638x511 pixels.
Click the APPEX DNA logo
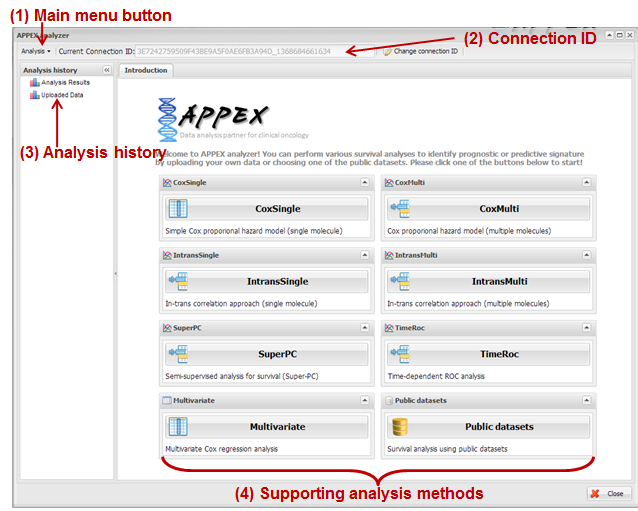(167, 119)
